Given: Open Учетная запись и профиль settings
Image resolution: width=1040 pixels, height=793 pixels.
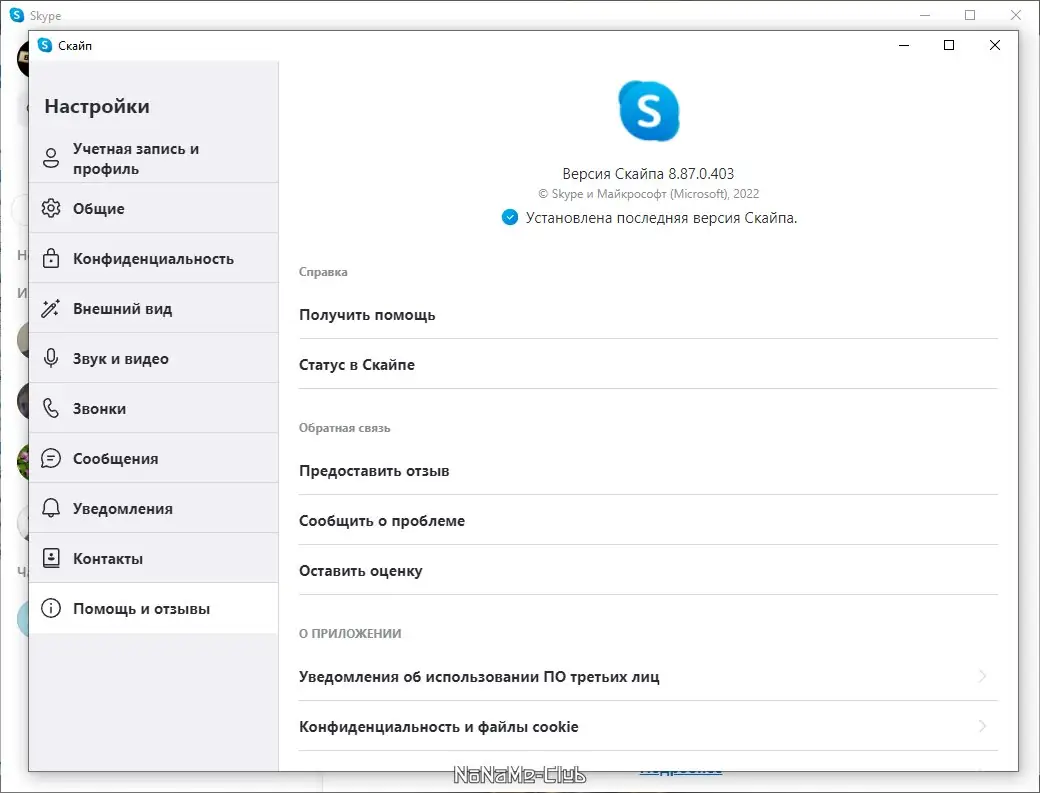Looking at the screenshot, I should (154, 158).
